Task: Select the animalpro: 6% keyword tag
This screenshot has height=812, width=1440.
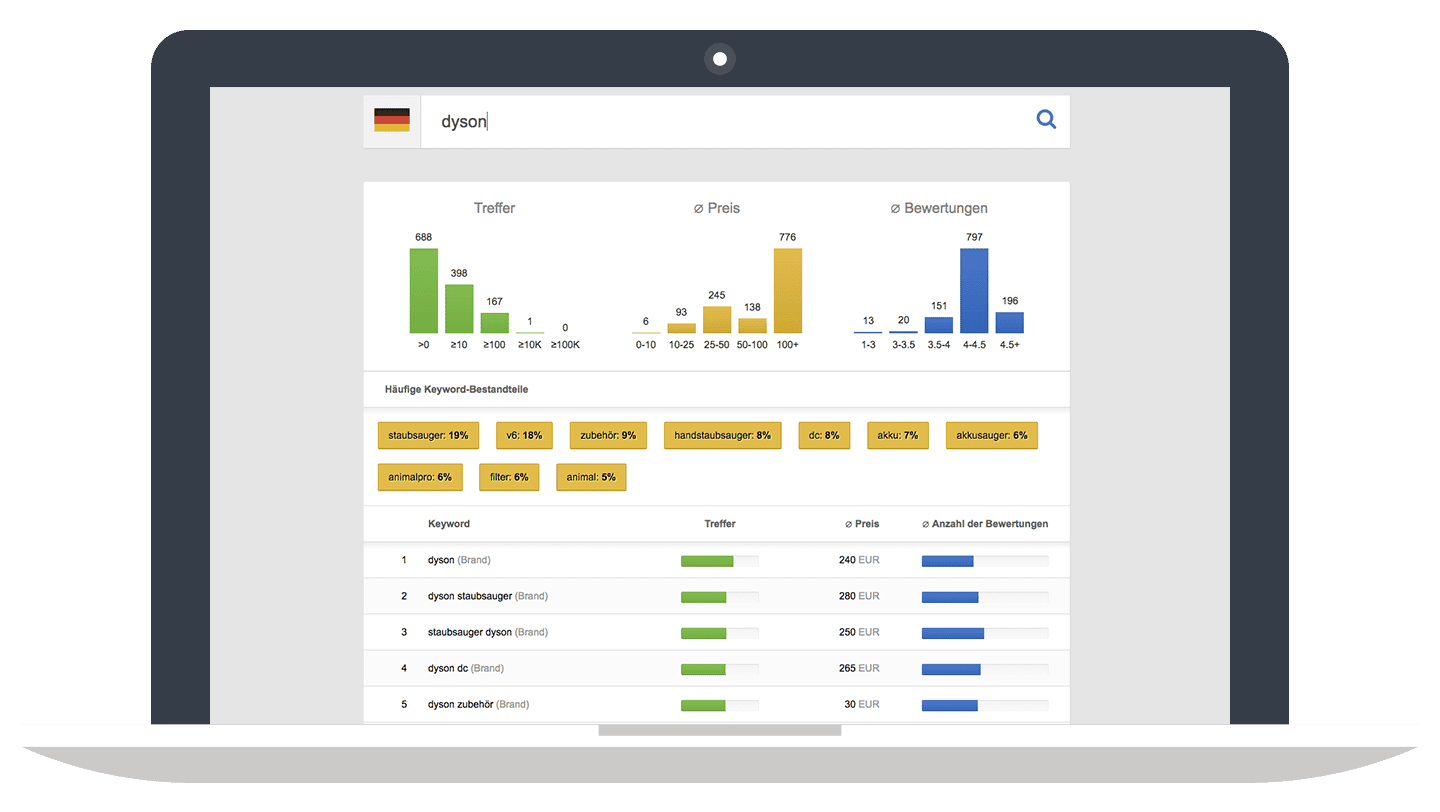Action: 420,477
